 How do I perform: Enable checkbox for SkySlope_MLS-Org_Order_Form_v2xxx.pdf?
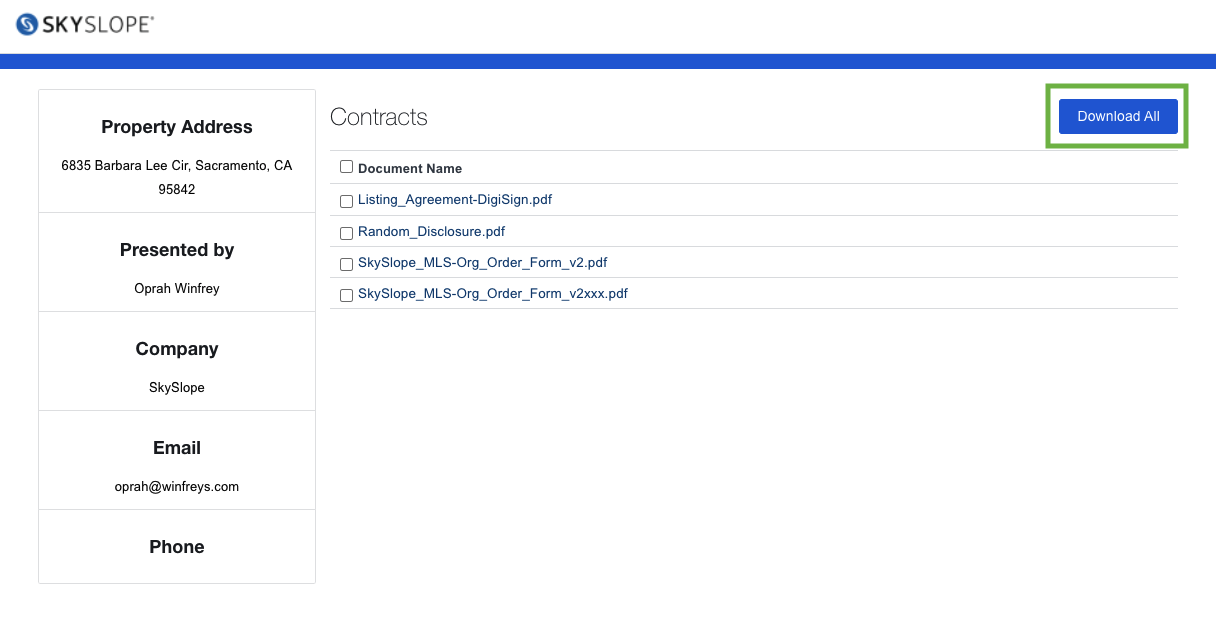346,295
